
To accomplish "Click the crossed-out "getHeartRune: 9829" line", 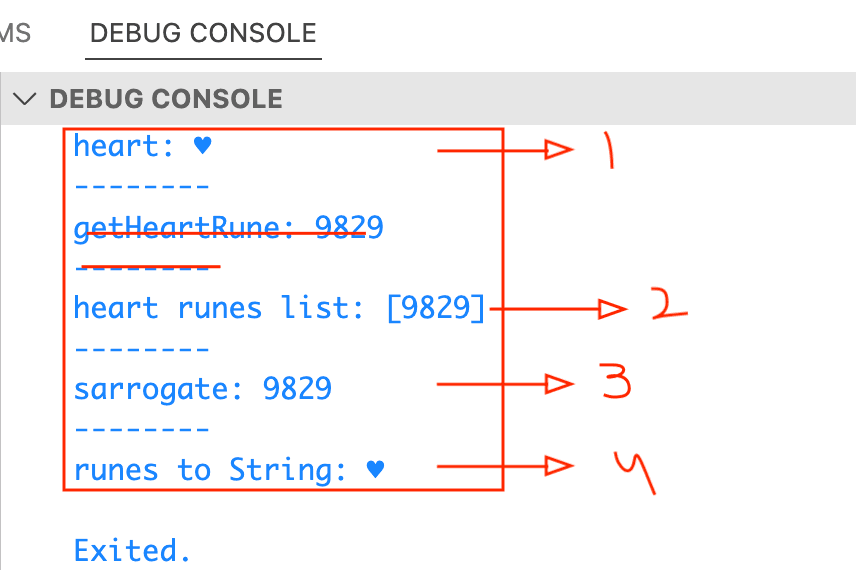I will click(228, 228).
